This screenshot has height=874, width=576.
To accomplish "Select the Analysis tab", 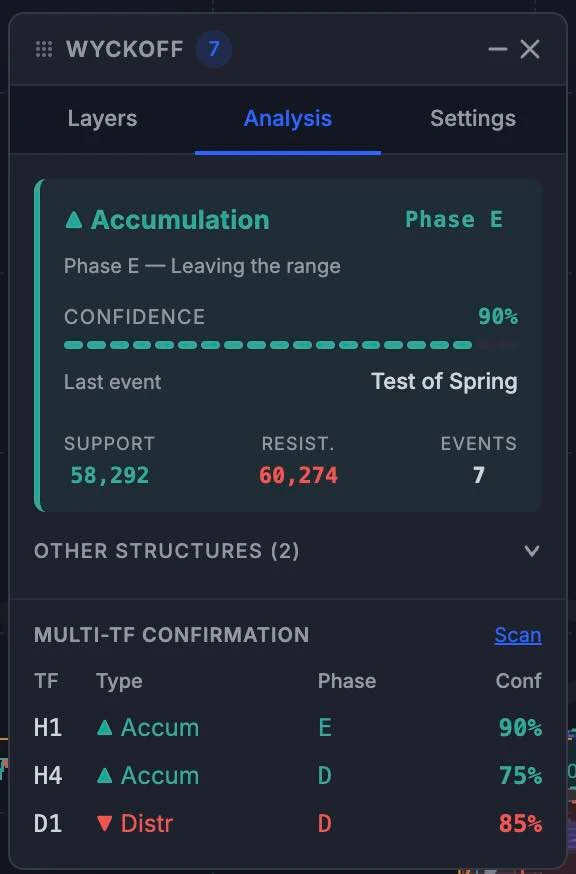I will [288, 119].
